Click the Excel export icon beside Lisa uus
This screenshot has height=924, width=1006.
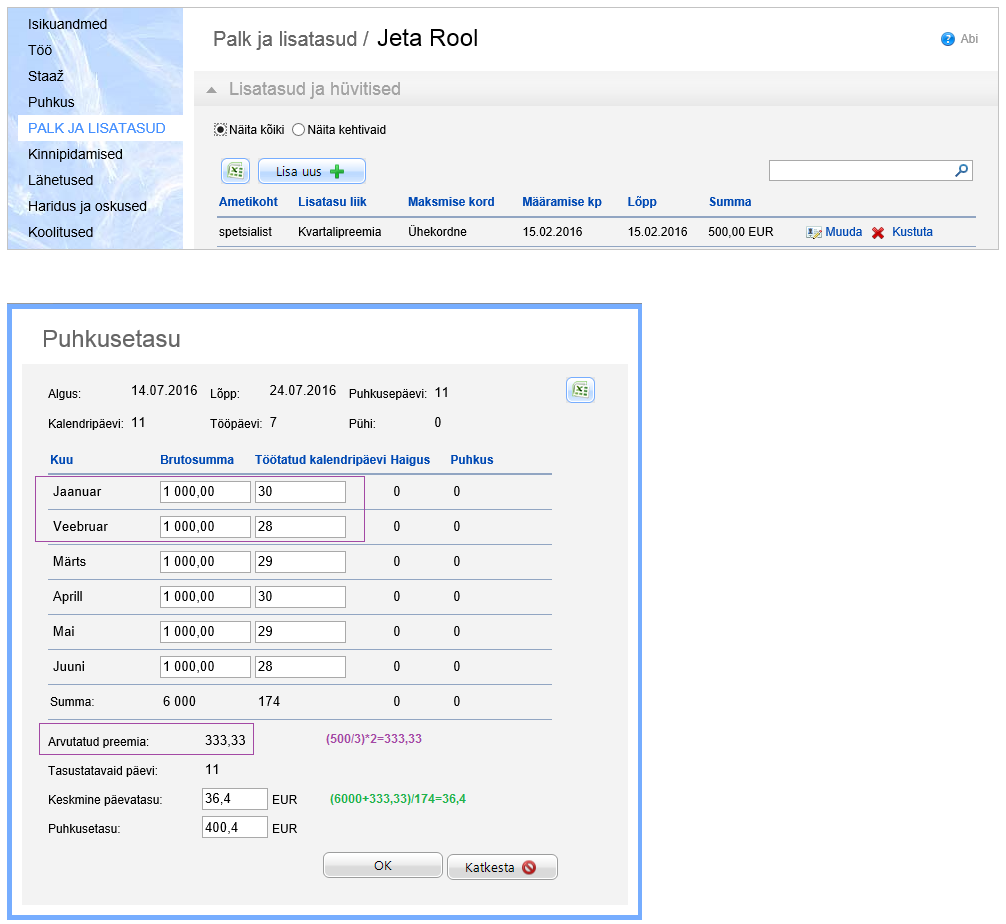(x=235, y=171)
